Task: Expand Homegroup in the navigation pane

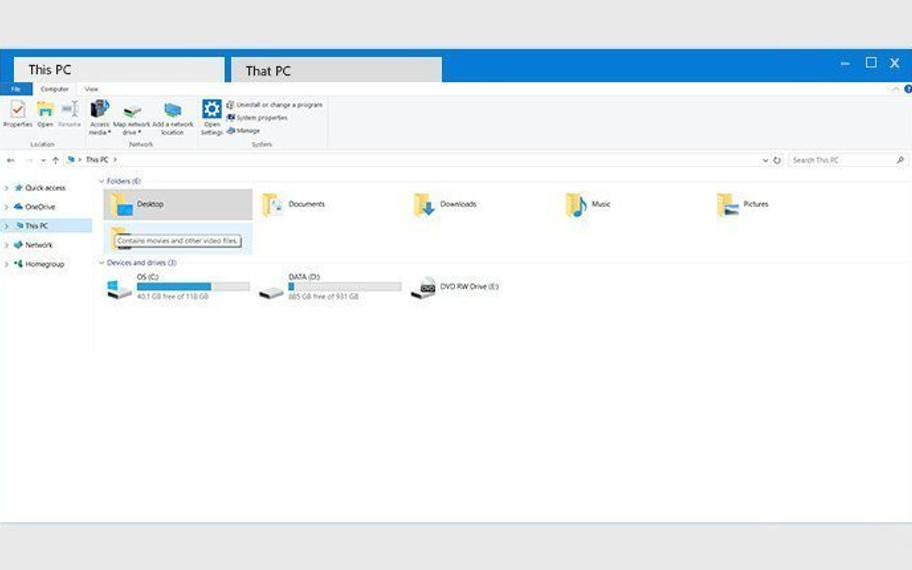Action: click(x=6, y=264)
